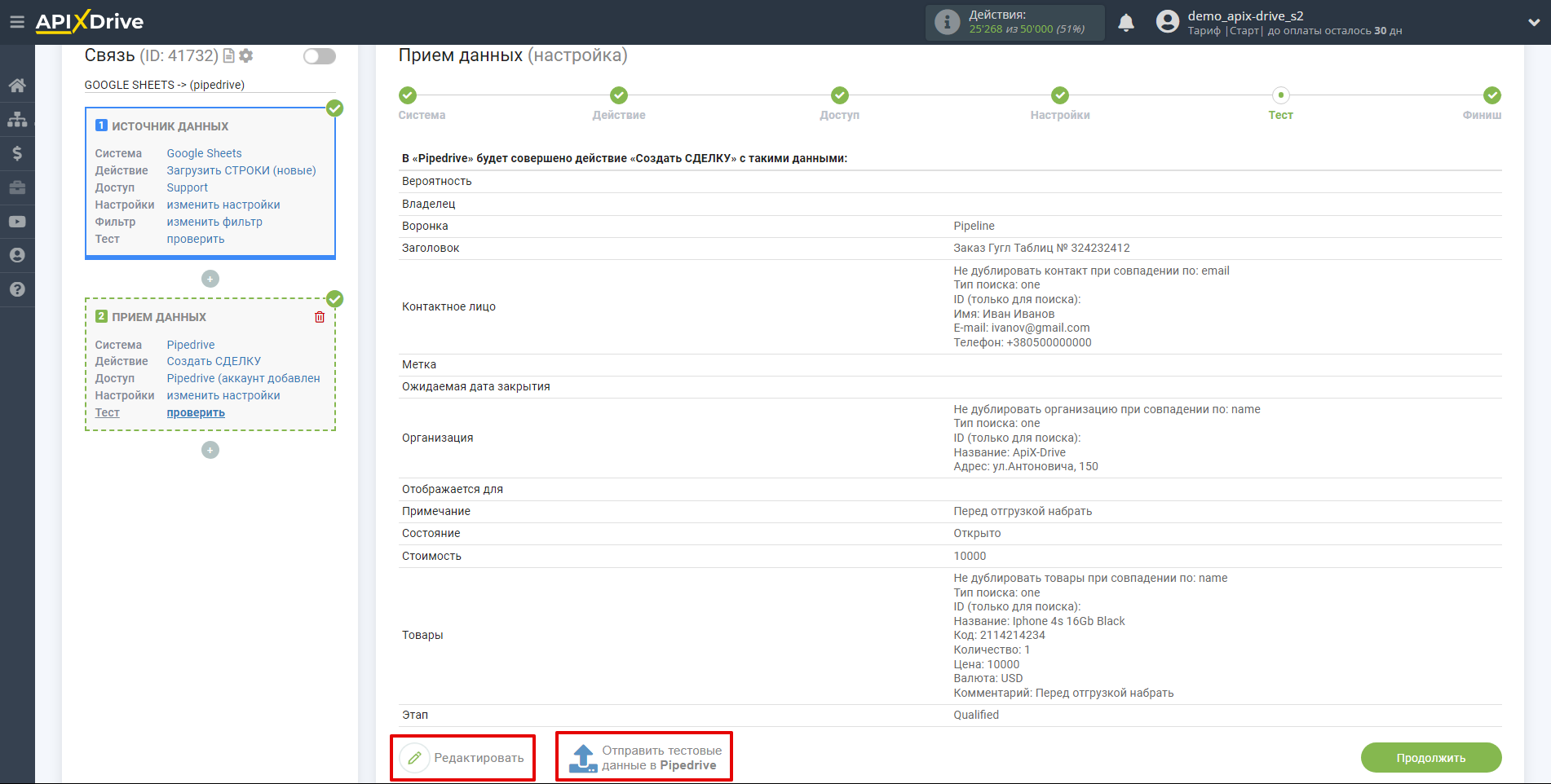Open Загрузить СТРОКИ (новые) action link
Screen dimensions: 1551x784
coord(241,170)
